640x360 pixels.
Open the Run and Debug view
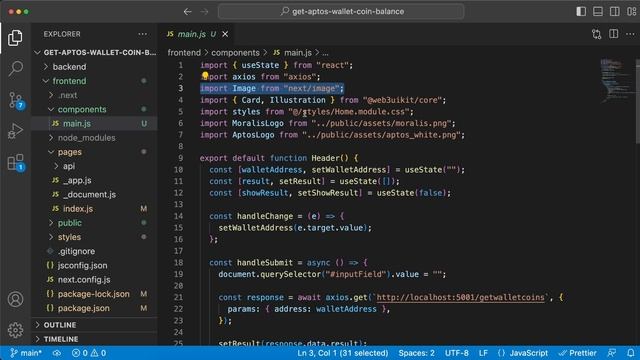point(15,131)
